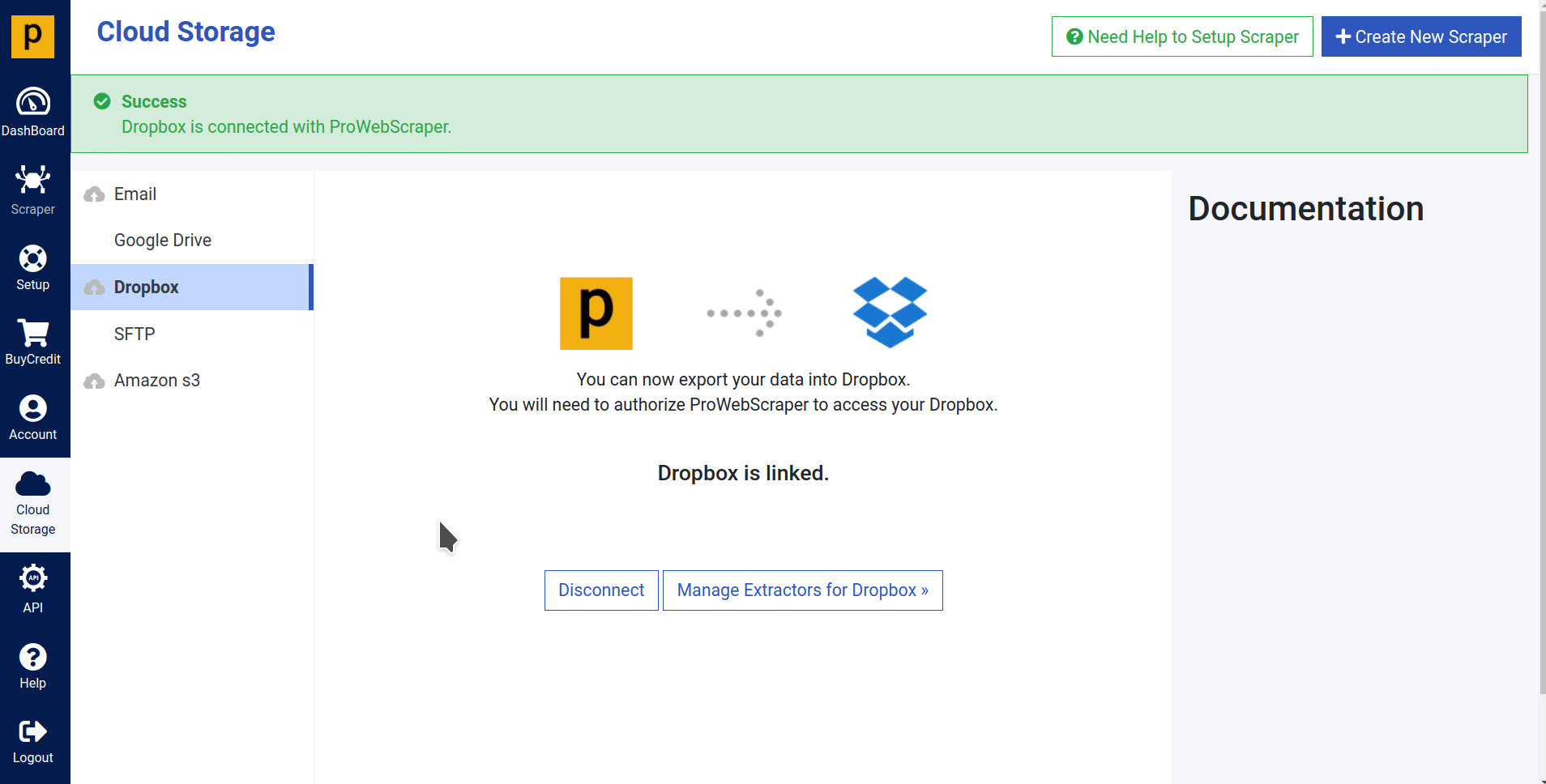Click the Disconnect button
Viewport: 1546px width, 784px height.
601,590
